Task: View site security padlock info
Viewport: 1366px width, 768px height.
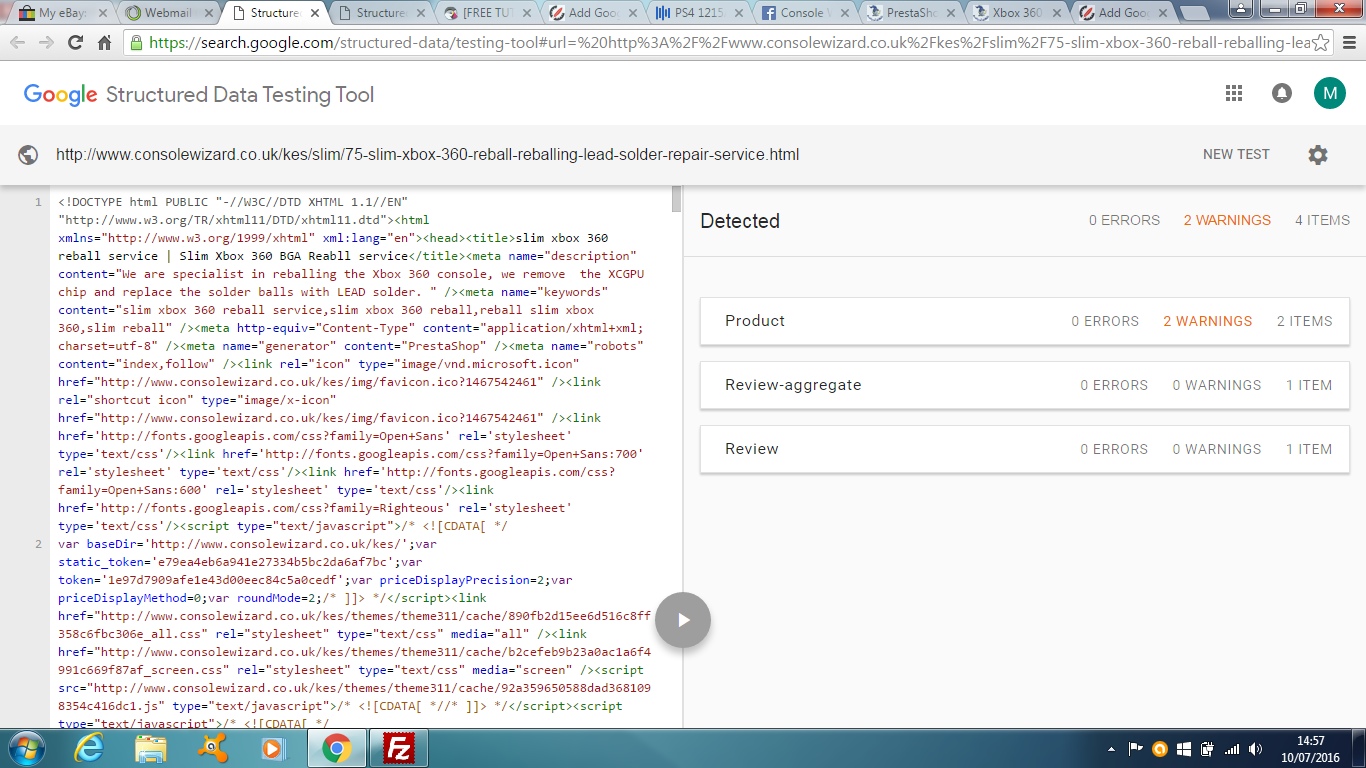Action: [136, 43]
